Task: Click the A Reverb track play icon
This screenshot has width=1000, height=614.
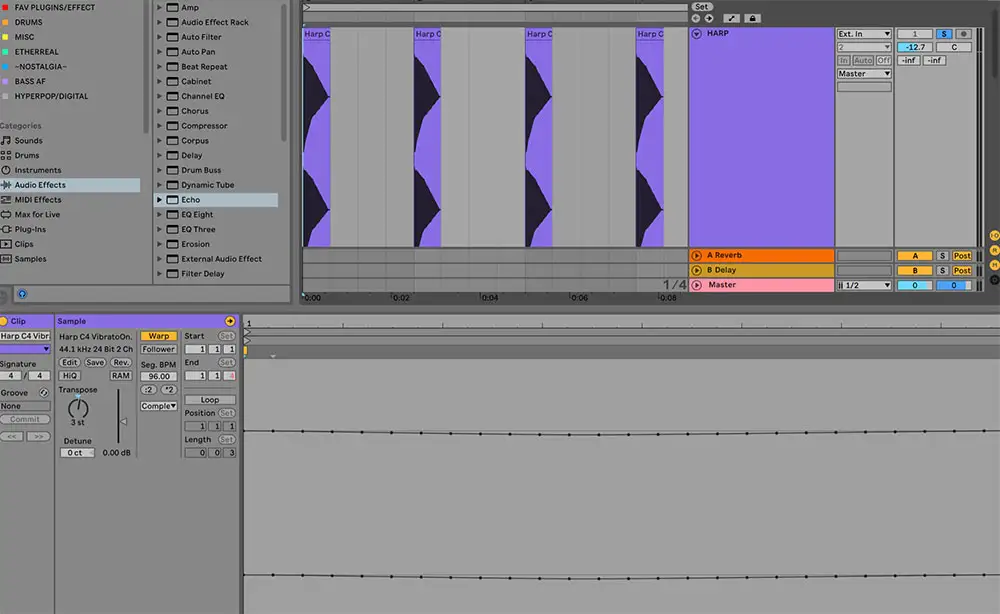Action: pyautogui.click(x=697, y=256)
